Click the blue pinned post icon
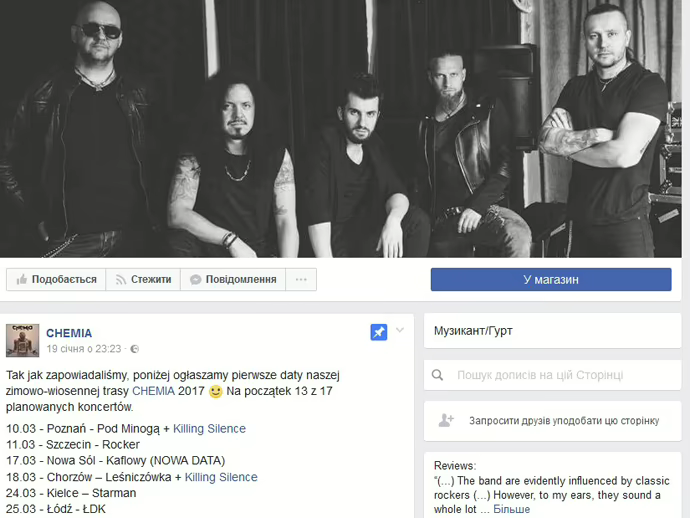This screenshot has height=518, width=690. pyautogui.click(x=379, y=332)
